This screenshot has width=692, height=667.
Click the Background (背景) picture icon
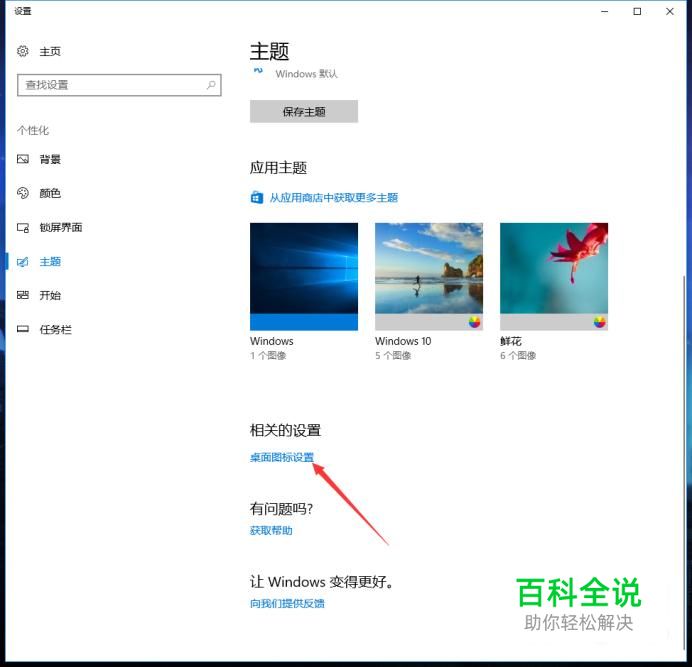[23, 159]
